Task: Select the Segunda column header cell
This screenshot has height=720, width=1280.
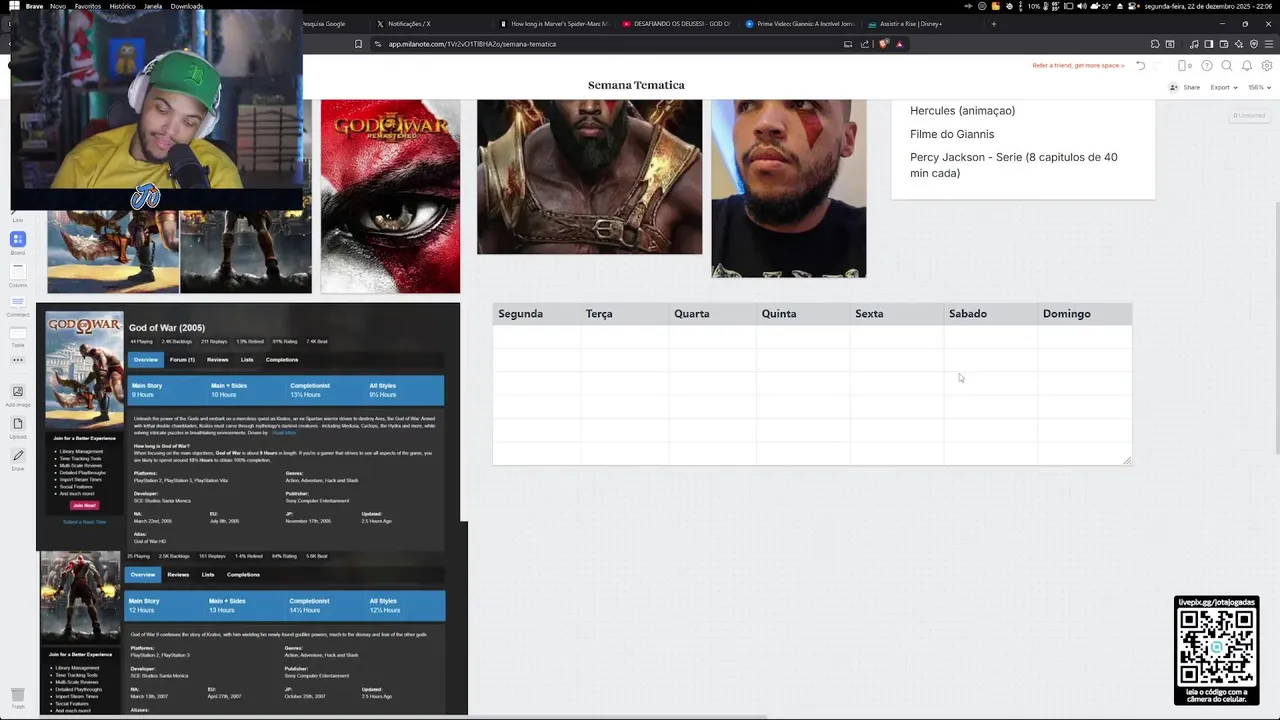Action: (x=536, y=314)
